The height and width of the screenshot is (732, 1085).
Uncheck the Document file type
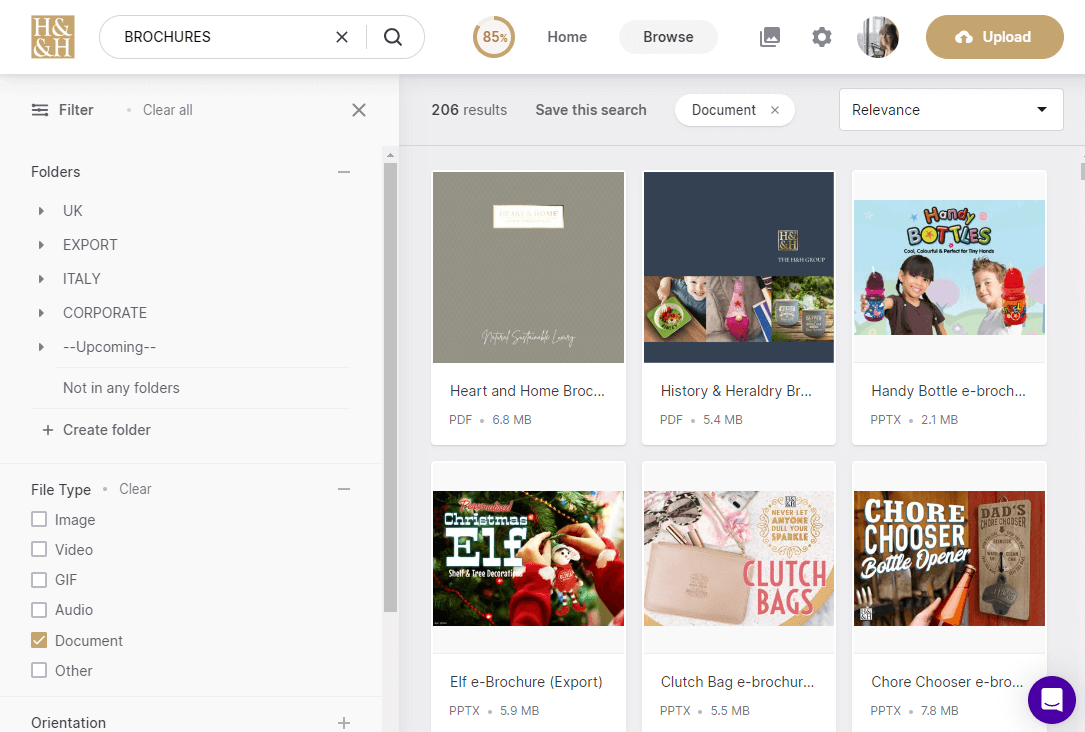39,641
